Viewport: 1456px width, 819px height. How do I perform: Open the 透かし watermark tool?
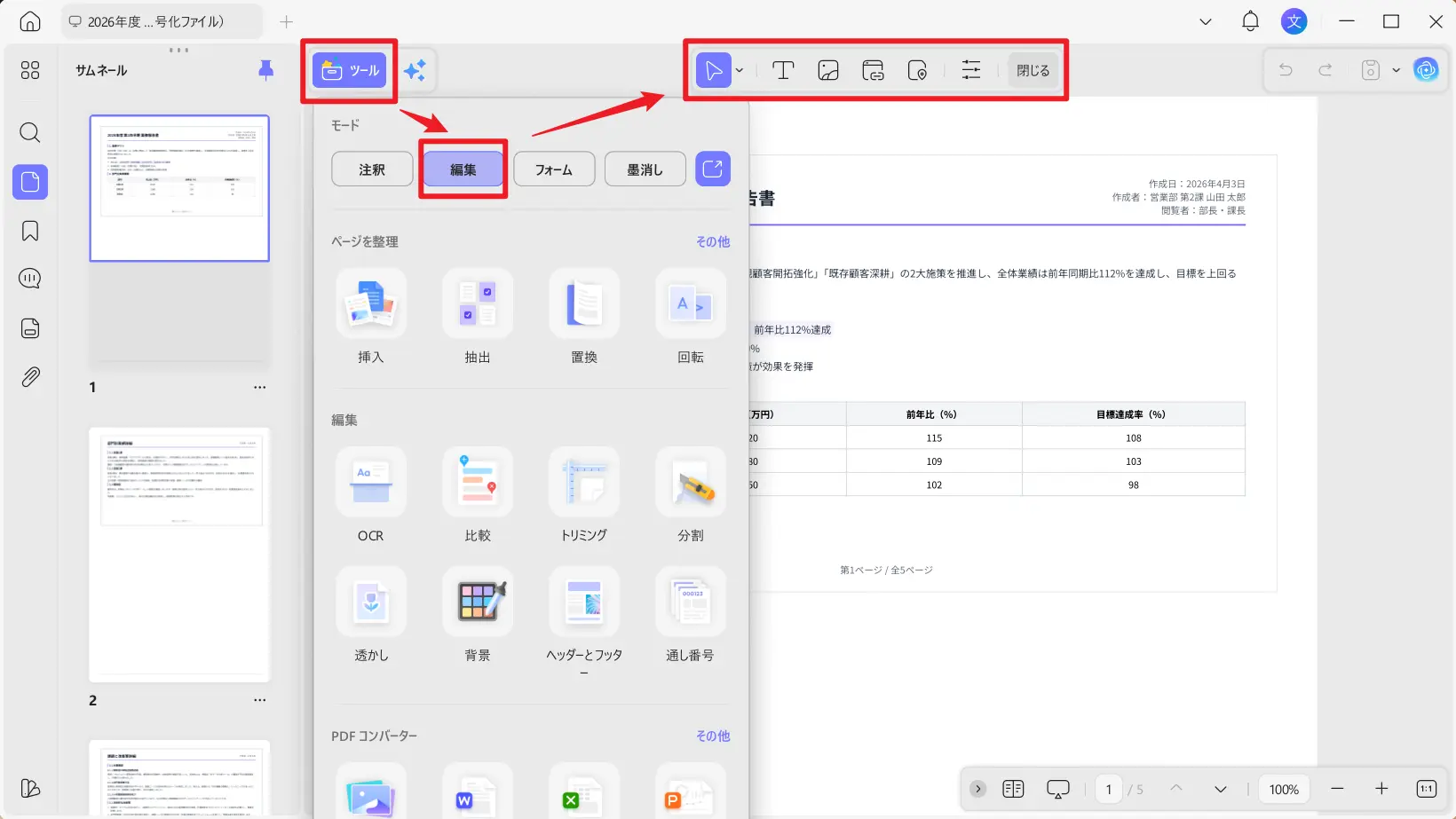pos(370,615)
